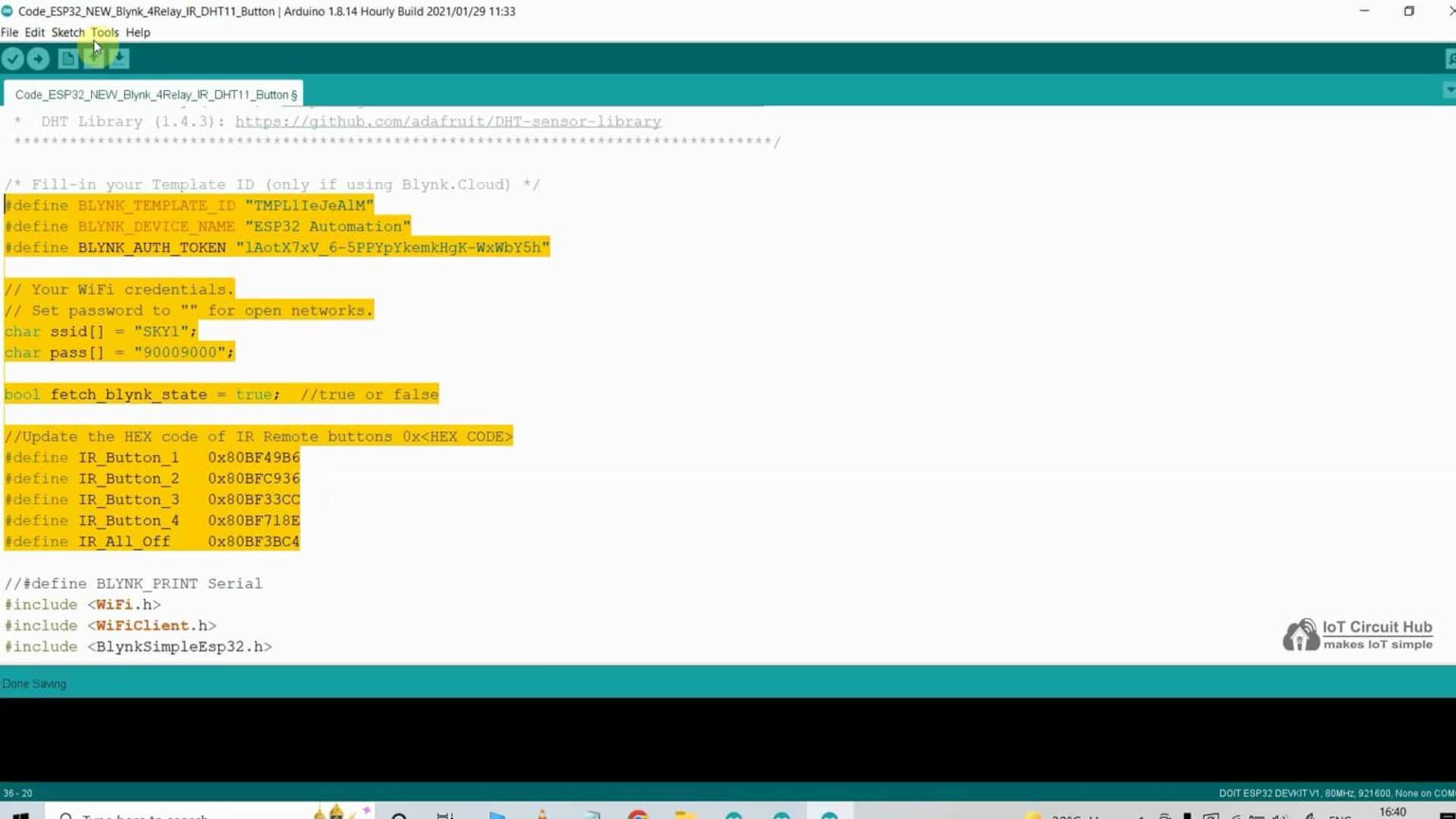1456x819 pixels.
Task: Restore down the Arduino window
Action: click(1409, 11)
